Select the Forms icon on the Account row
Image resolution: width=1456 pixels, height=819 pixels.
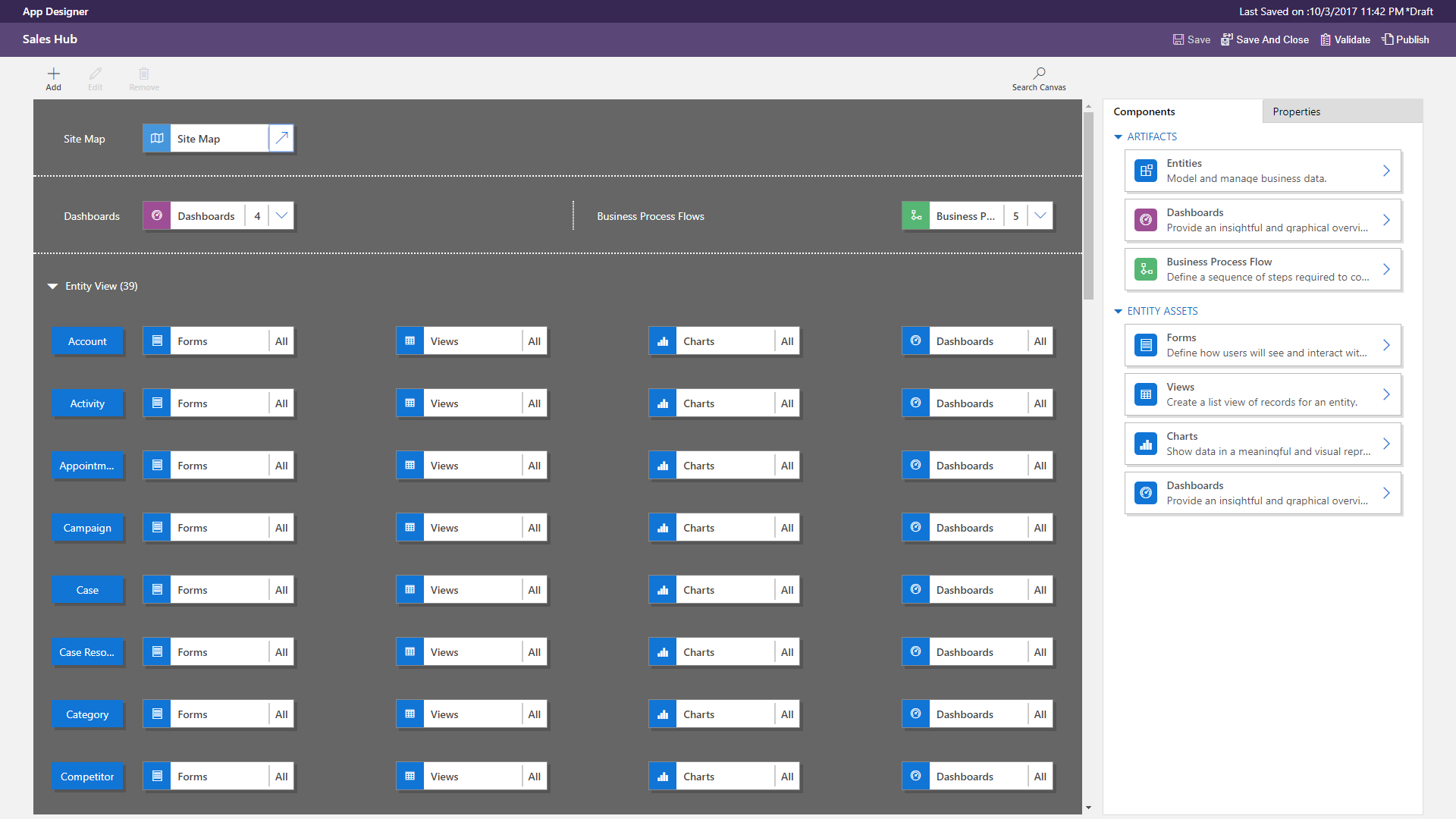[156, 340]
